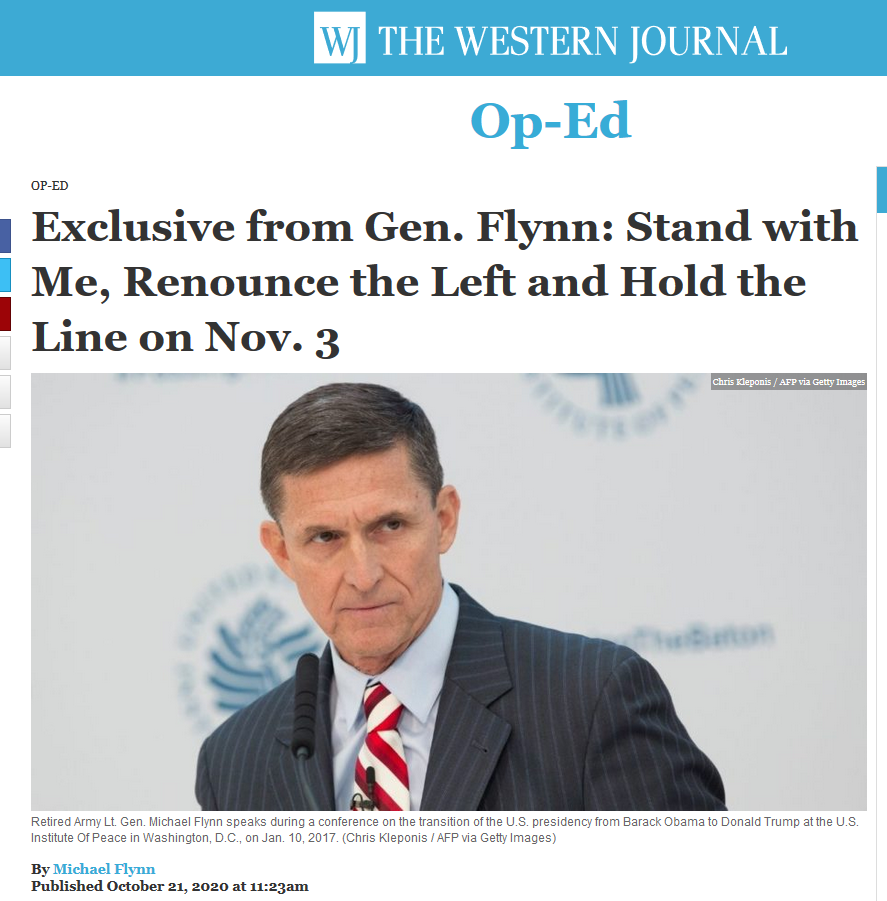Screen dimensions: 887x901
Task: Click the middle grey share button
Action: (x=5, y=392)
